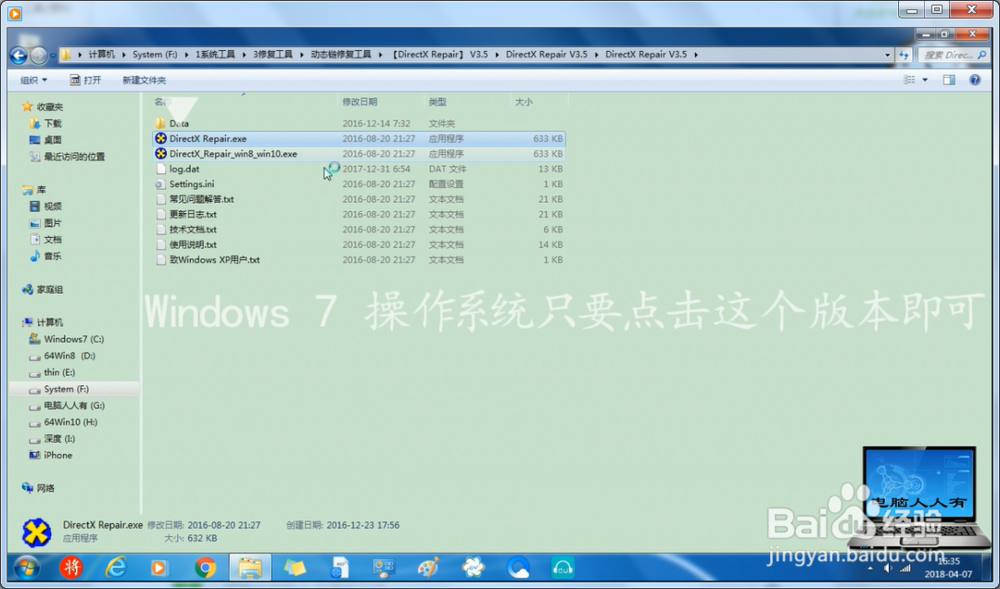The height and width of the screenshot is (589, 1000).
Task: Open Windows7 (C:) drive
Action: pyautogui.click(x=67, y=339)
